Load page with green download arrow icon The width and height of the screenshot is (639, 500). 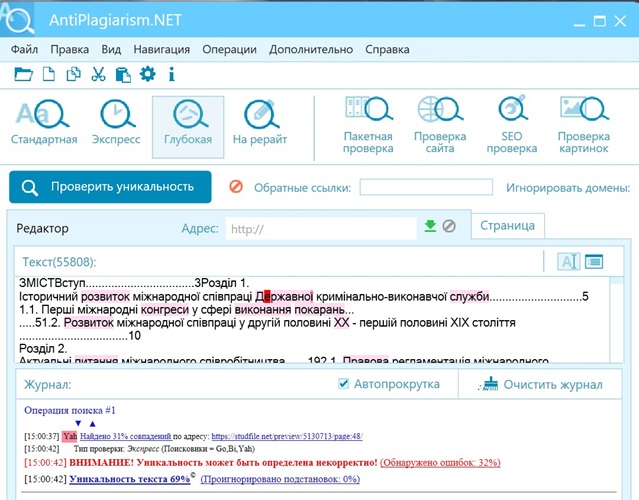(x=430, y=226)
